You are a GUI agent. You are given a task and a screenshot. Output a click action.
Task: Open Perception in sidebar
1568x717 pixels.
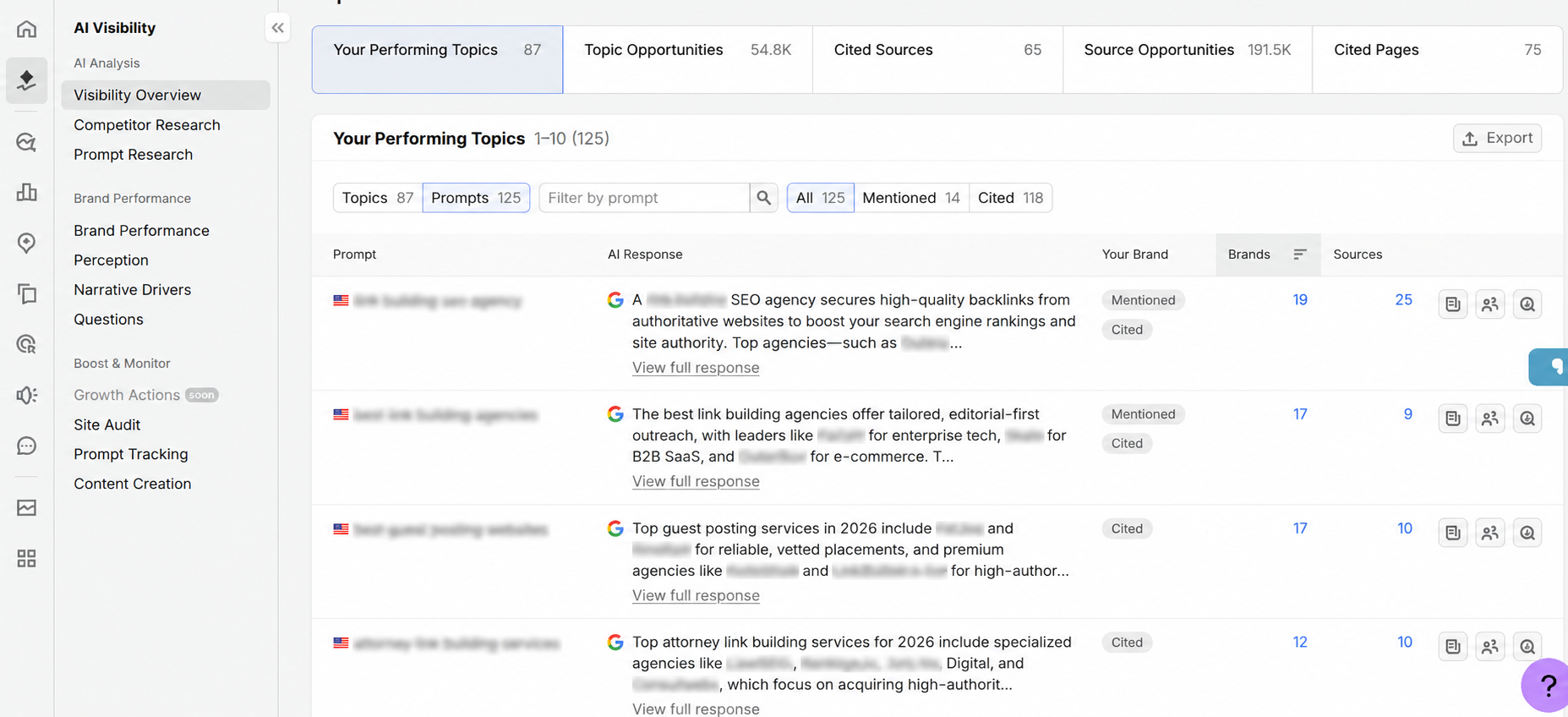point(111,260)
